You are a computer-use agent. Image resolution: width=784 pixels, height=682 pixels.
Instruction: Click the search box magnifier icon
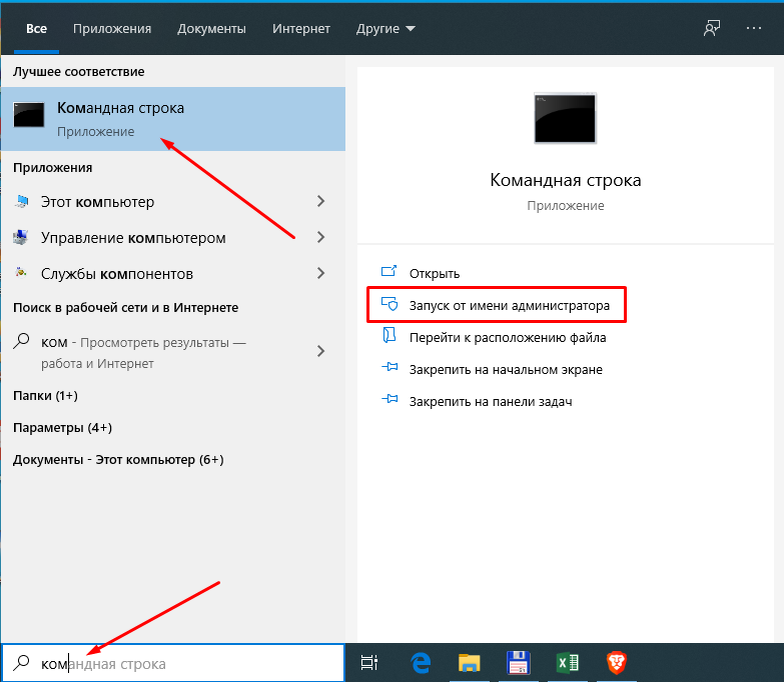pyautogui.click(x=21, y=662)
